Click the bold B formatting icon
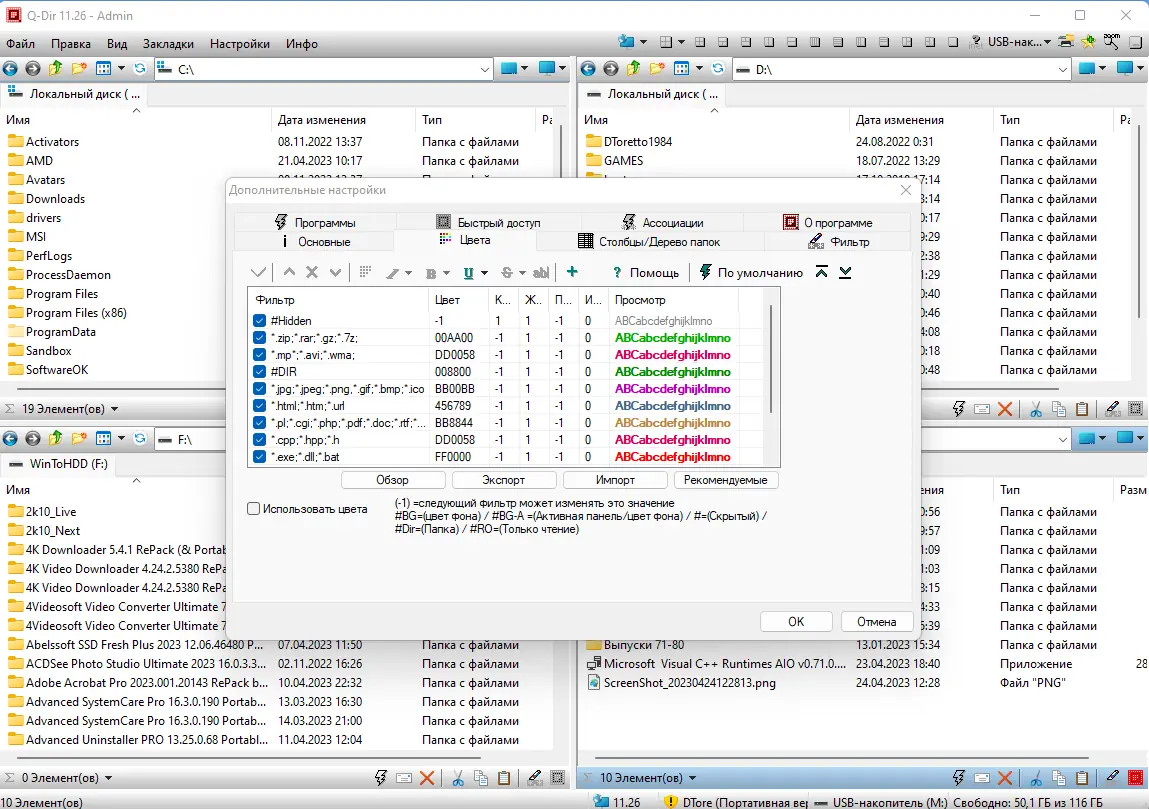The width and height of the screenshot is (1149, 809). click(x=432, y=273)
